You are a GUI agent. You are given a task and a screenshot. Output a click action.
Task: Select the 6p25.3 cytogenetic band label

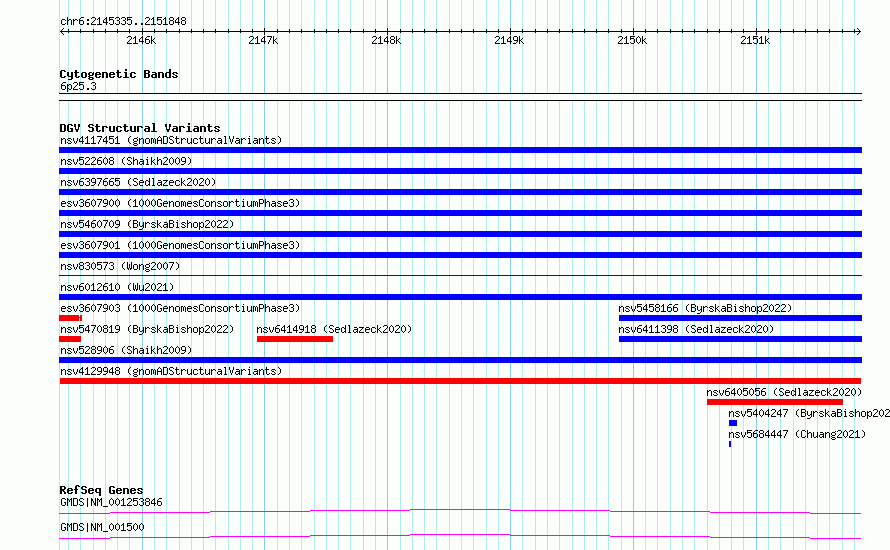[x=78, y=86]
